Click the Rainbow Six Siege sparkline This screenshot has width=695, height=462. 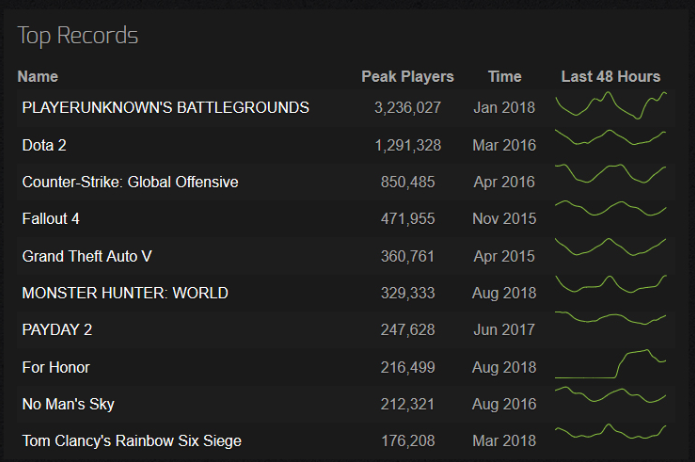point(611,431)
